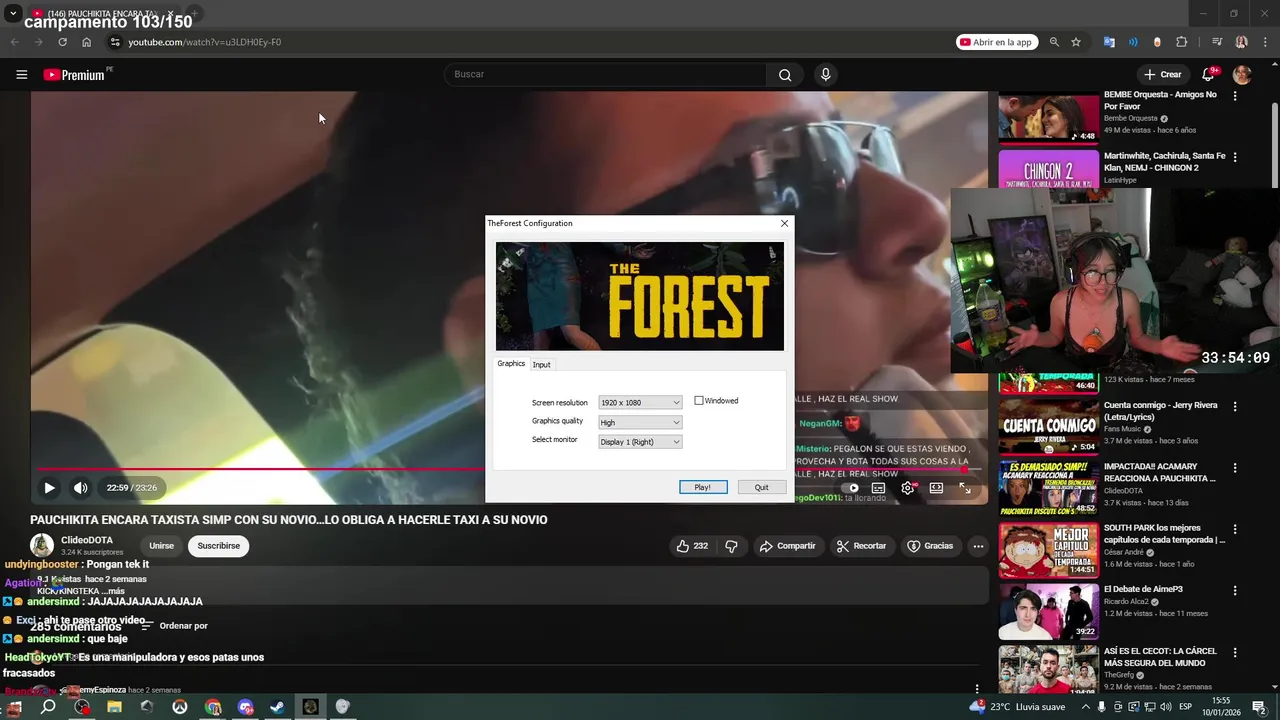Bookmark this page with the star icon
Viewport: 1280px width, 720px height.
pos(1076,42)
